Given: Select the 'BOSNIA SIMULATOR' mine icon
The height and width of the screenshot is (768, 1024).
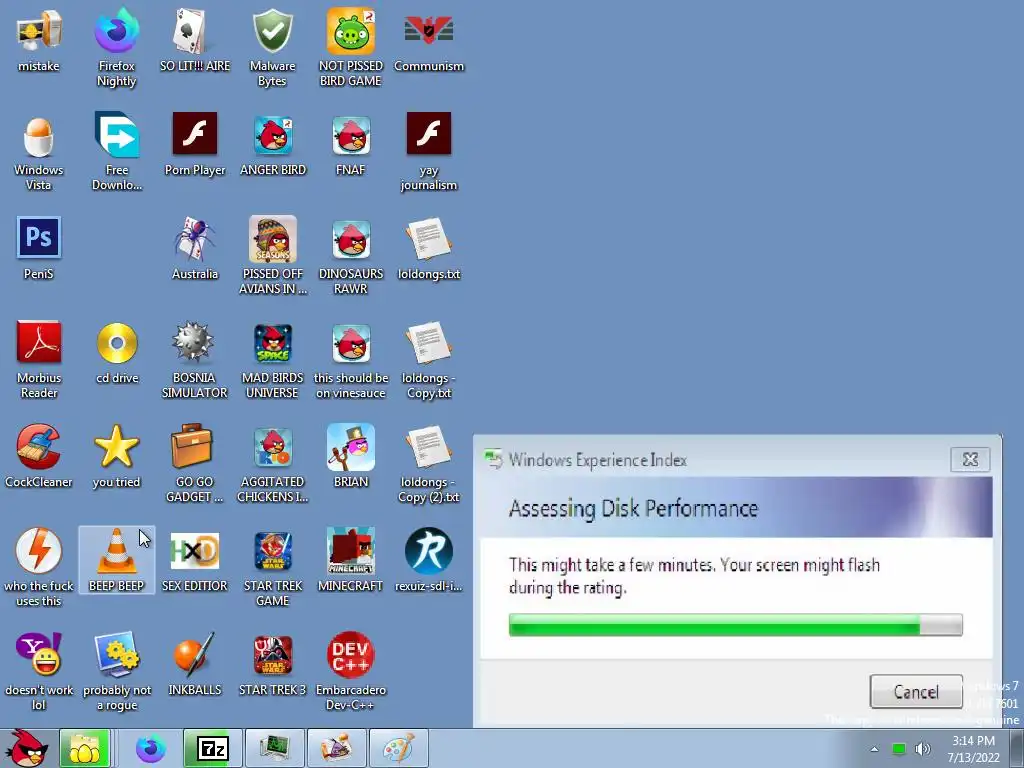Looking at the screenshot, I should 195,359.
